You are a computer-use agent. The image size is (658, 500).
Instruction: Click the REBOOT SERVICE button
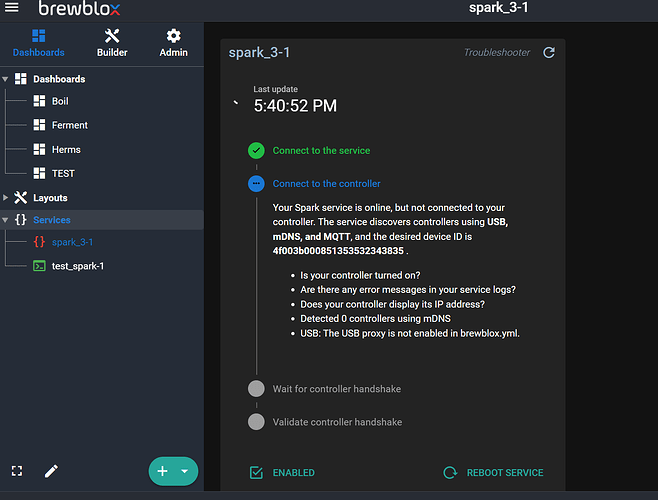494,472
